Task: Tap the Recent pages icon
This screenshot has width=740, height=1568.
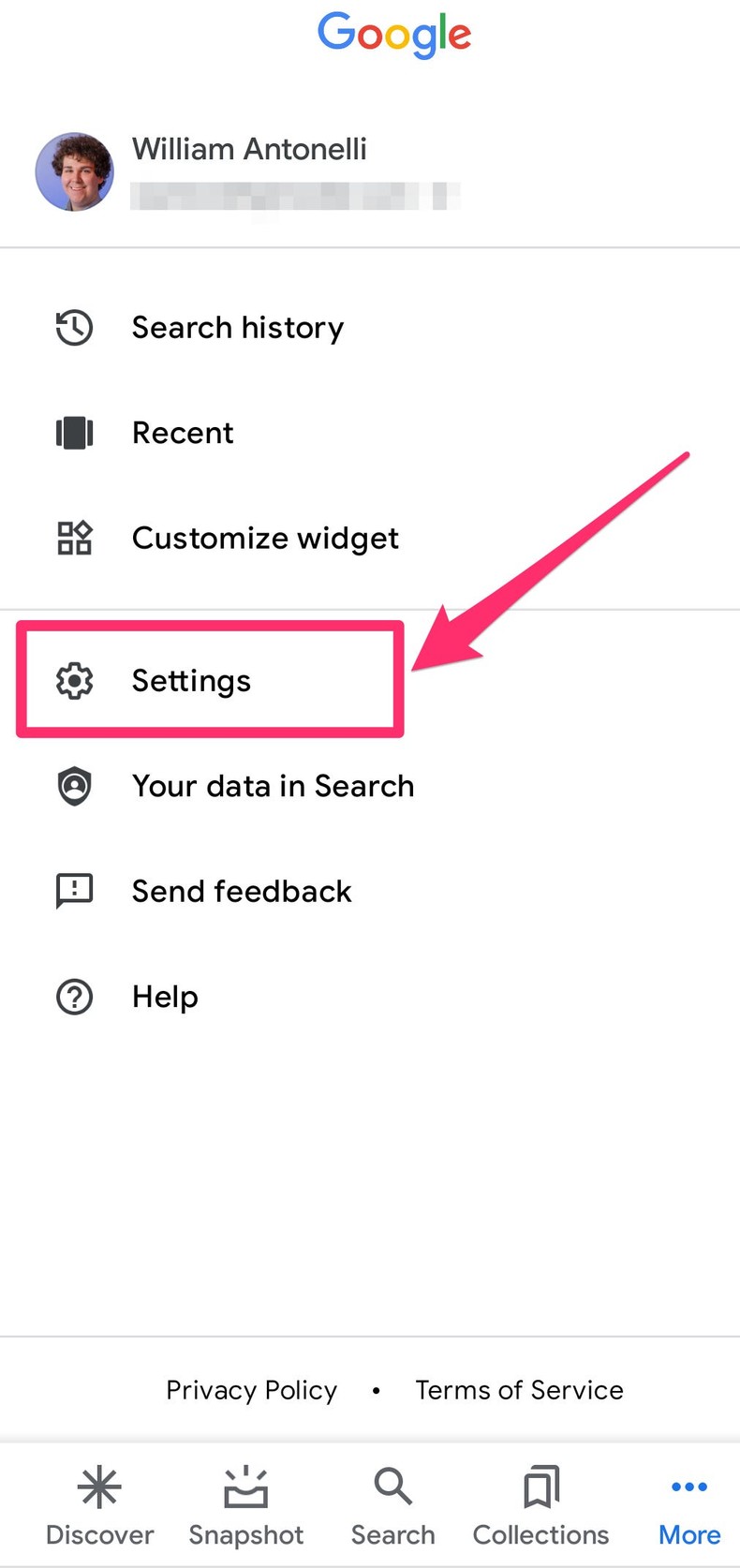Action: click(x=74, y=433)
